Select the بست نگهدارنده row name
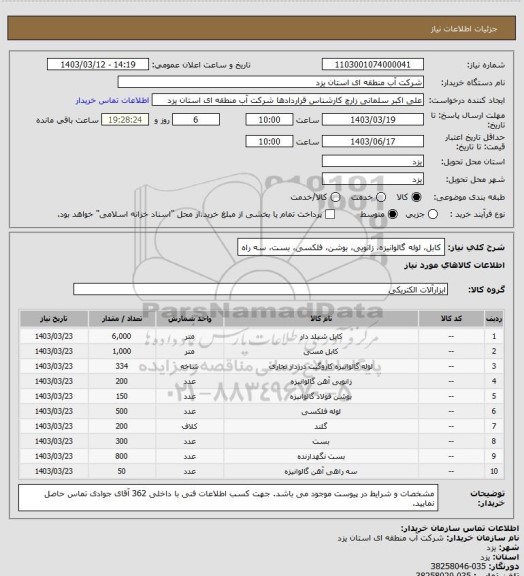Screen dimensions: 524x576 (321, 457)
